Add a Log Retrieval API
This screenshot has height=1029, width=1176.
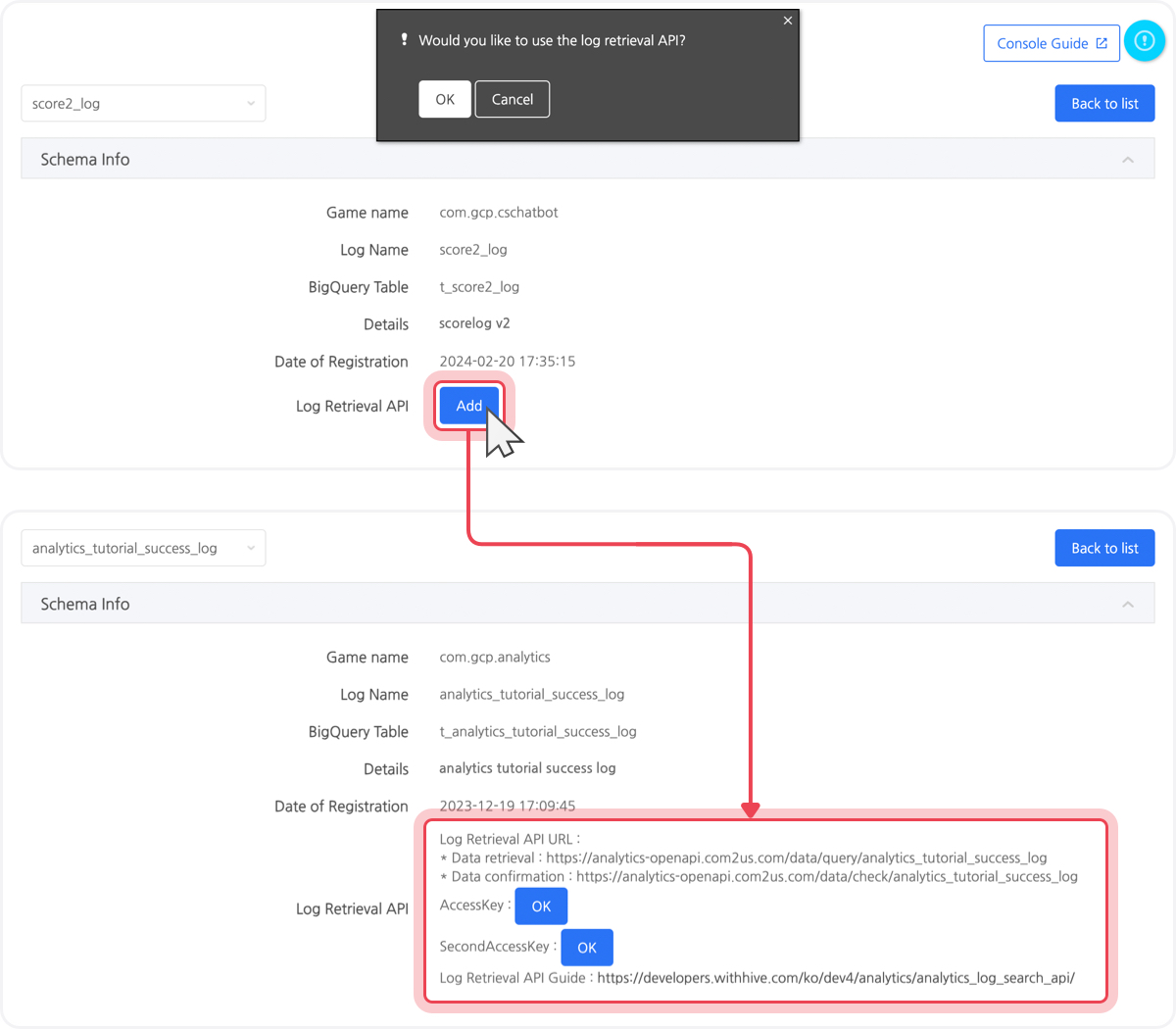point(469,406)
